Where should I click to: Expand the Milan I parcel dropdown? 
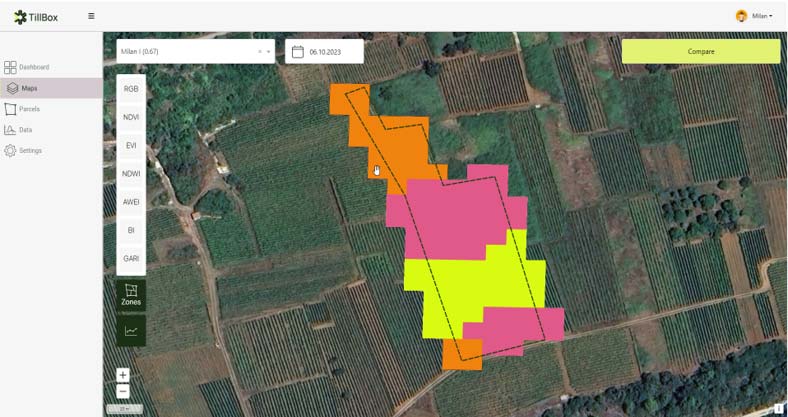pyautogui.click(x=269, y=52)
